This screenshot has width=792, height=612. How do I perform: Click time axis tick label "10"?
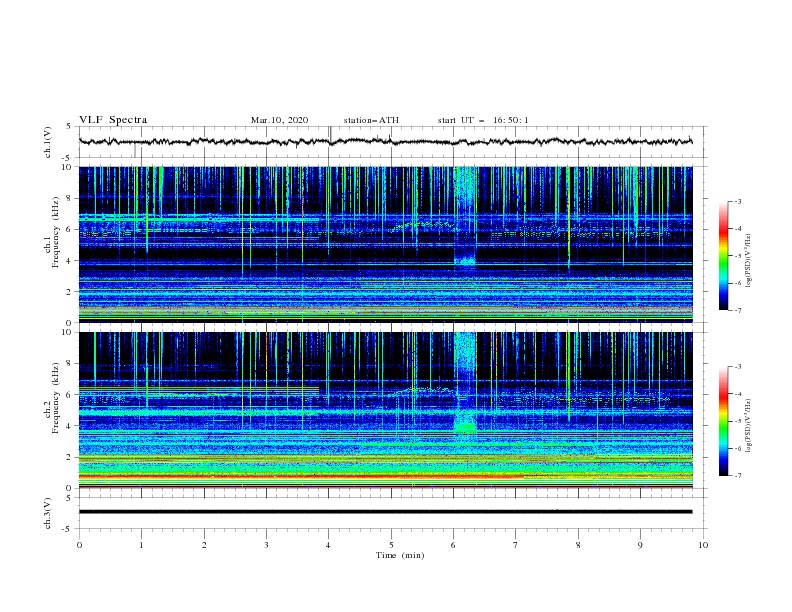coord(703,545)
